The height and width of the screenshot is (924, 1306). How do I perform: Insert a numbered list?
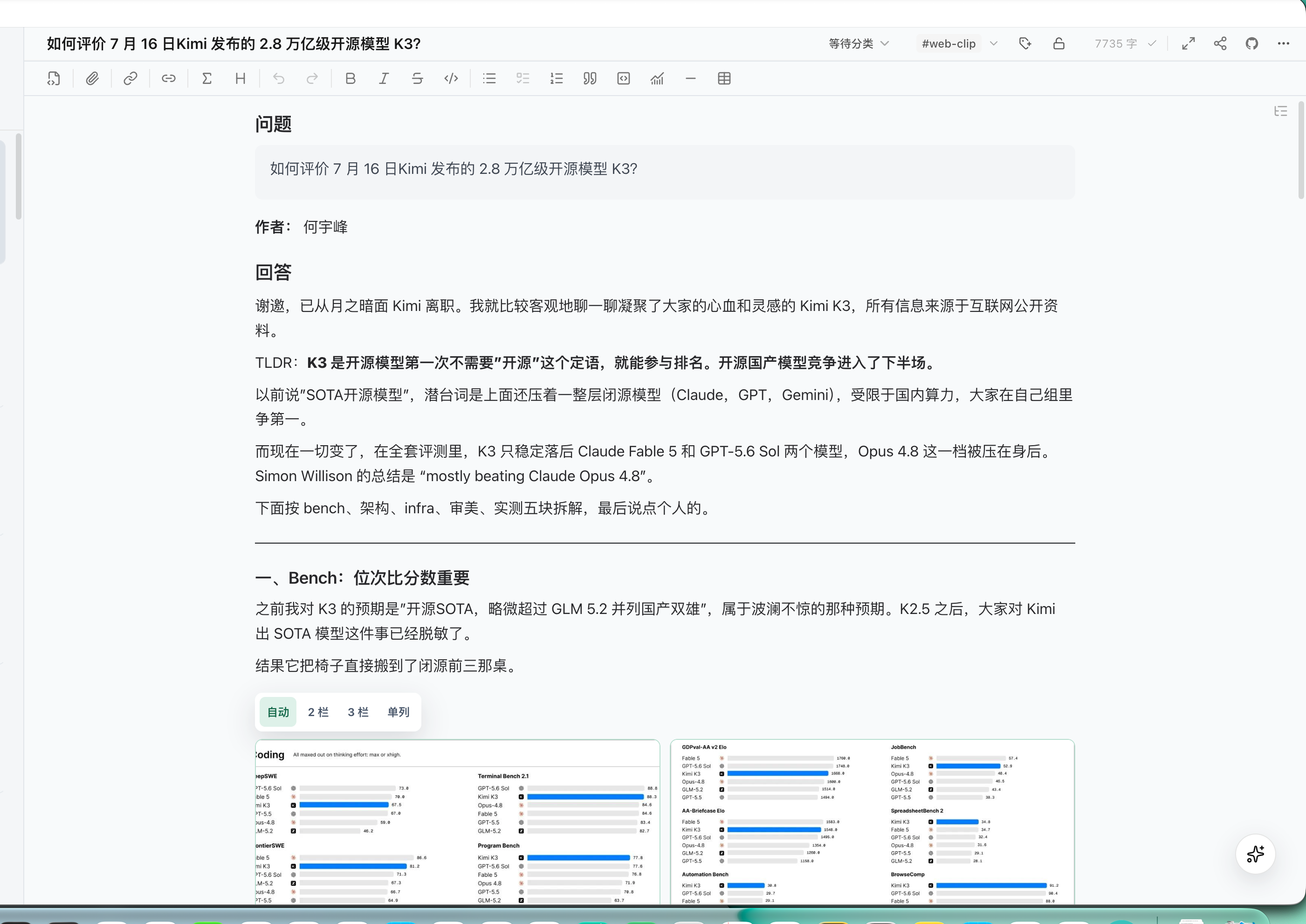pos(557,78)
